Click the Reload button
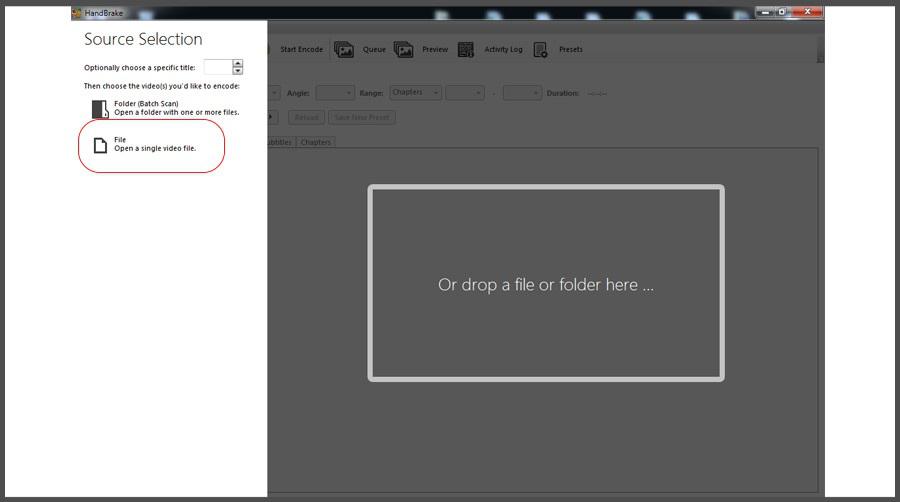 (307, 118)
